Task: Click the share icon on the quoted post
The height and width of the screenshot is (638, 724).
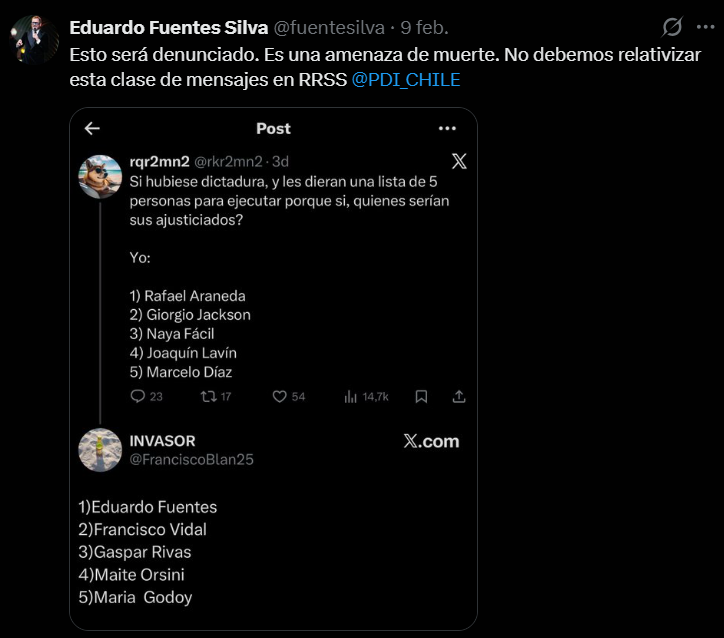Action: [x=459, y=397]
